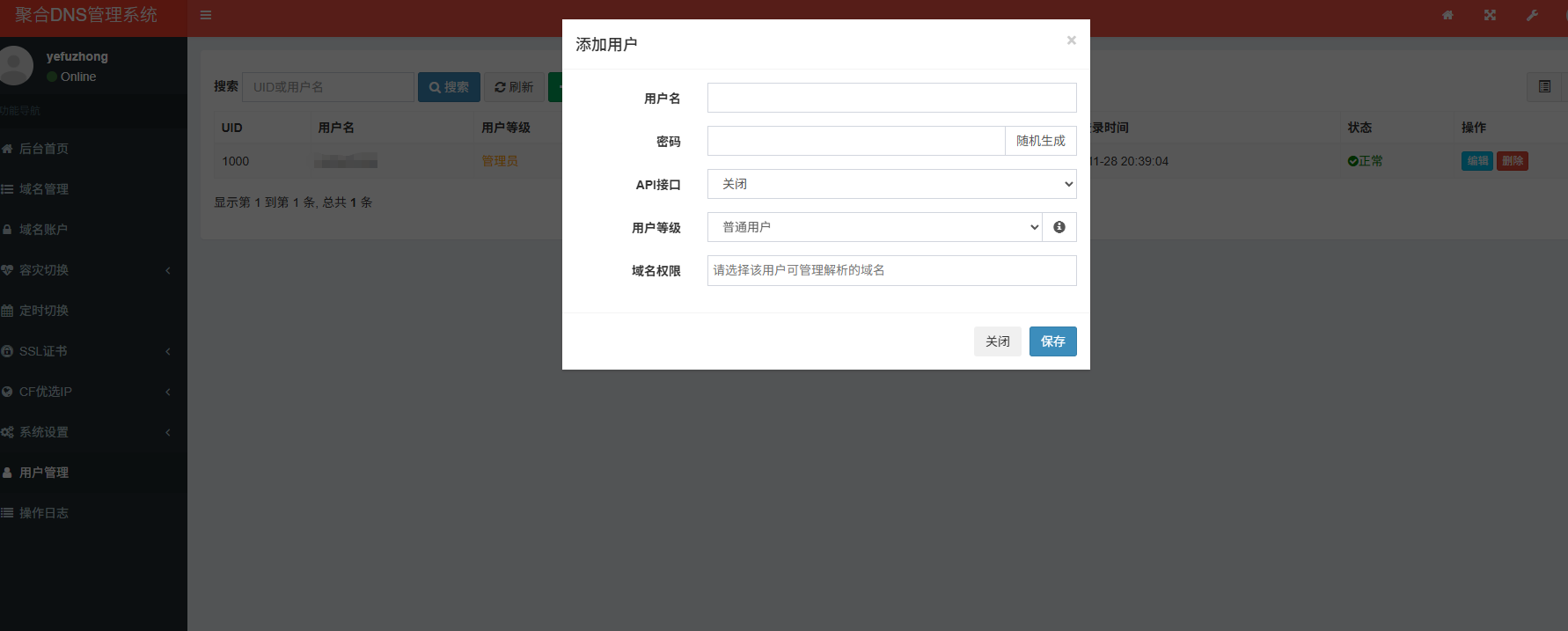Click the info icon beside user level
This screenshot has width=1568, height=631.
click(x=1059, y=227)
